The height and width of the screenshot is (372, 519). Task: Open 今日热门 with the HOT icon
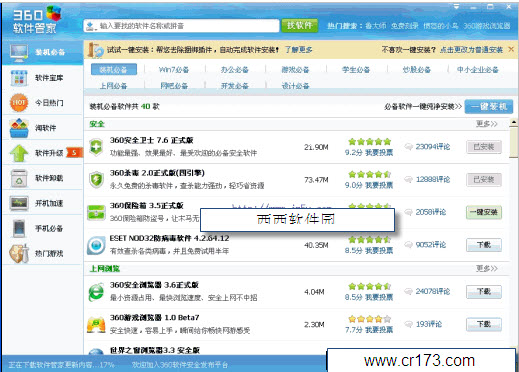[43, 103]
